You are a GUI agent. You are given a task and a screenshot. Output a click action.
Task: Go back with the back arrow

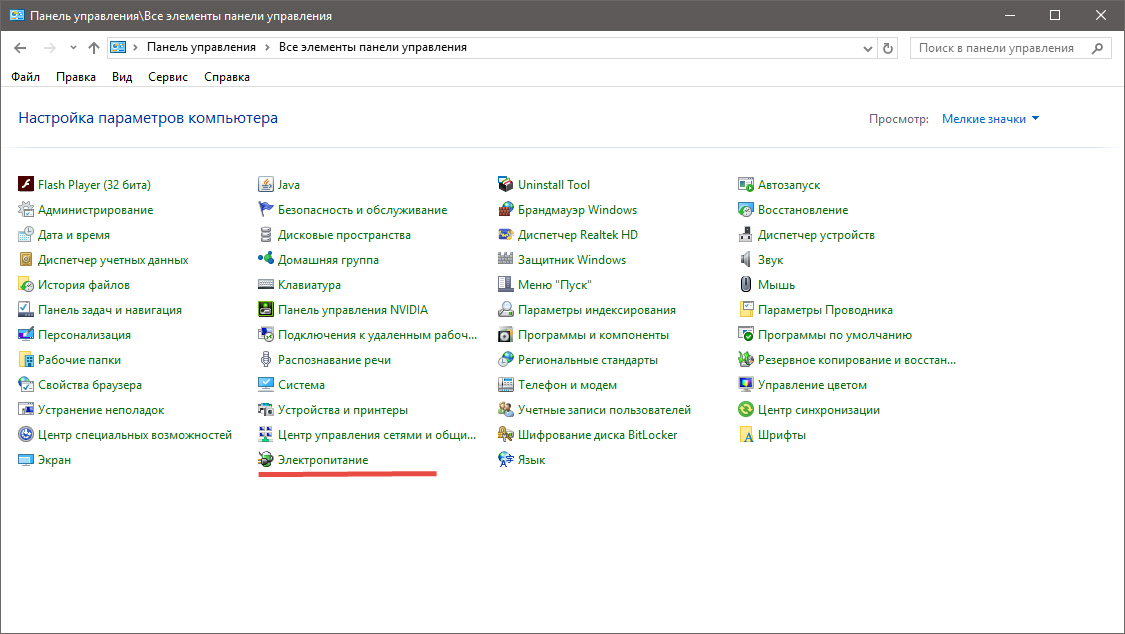pos(20,47)
